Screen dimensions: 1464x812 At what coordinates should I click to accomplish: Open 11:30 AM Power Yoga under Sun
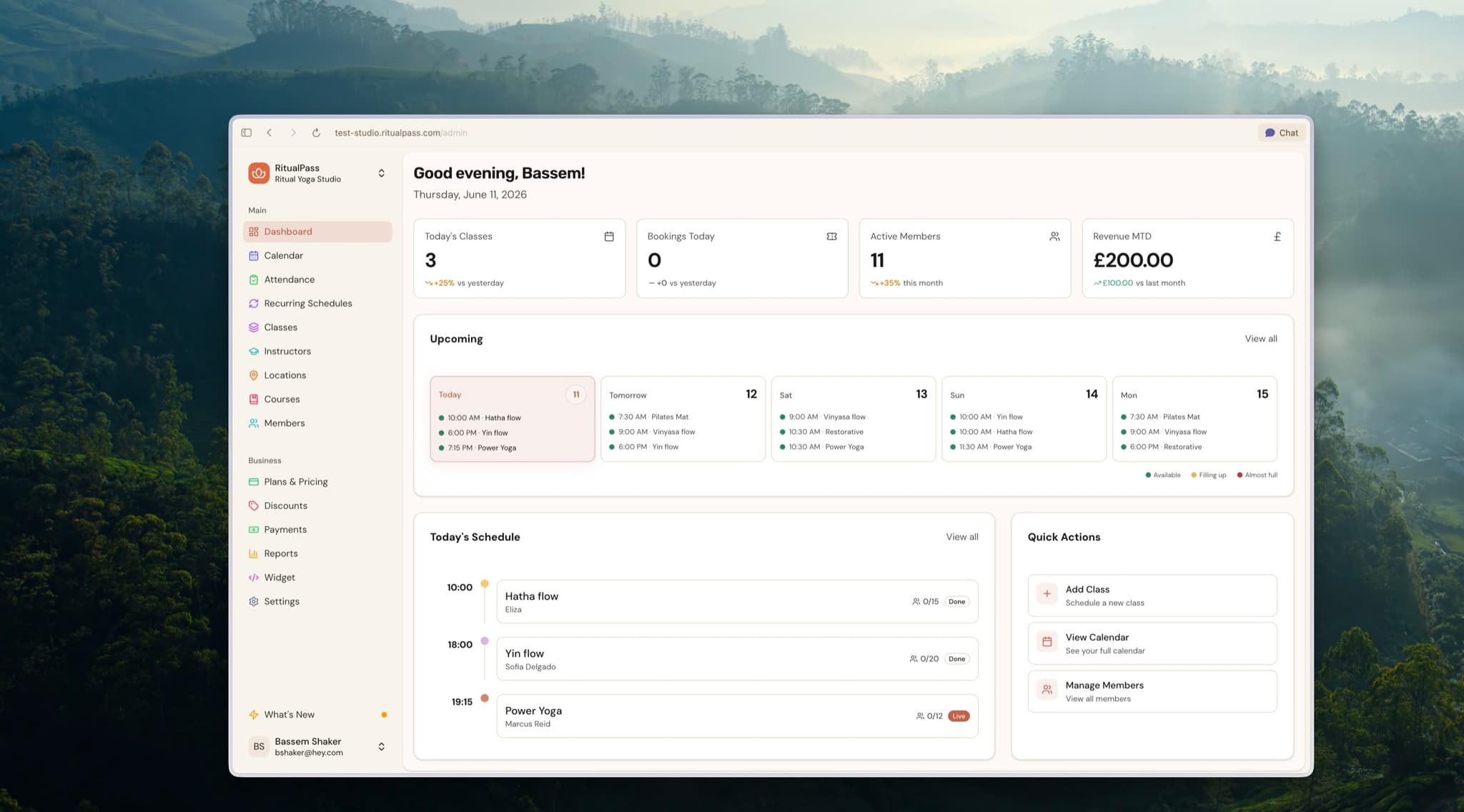coord(991,447)
